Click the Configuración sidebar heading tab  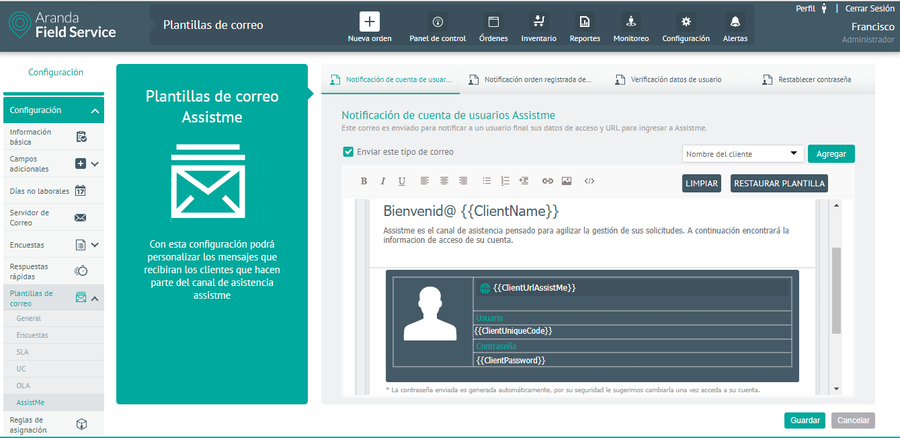[x=56, y=72]
